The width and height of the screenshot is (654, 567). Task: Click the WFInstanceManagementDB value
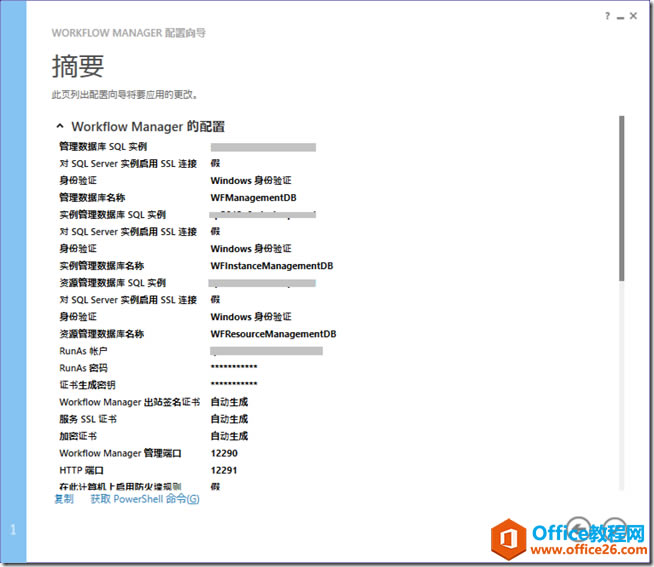(x=272, y=265)
